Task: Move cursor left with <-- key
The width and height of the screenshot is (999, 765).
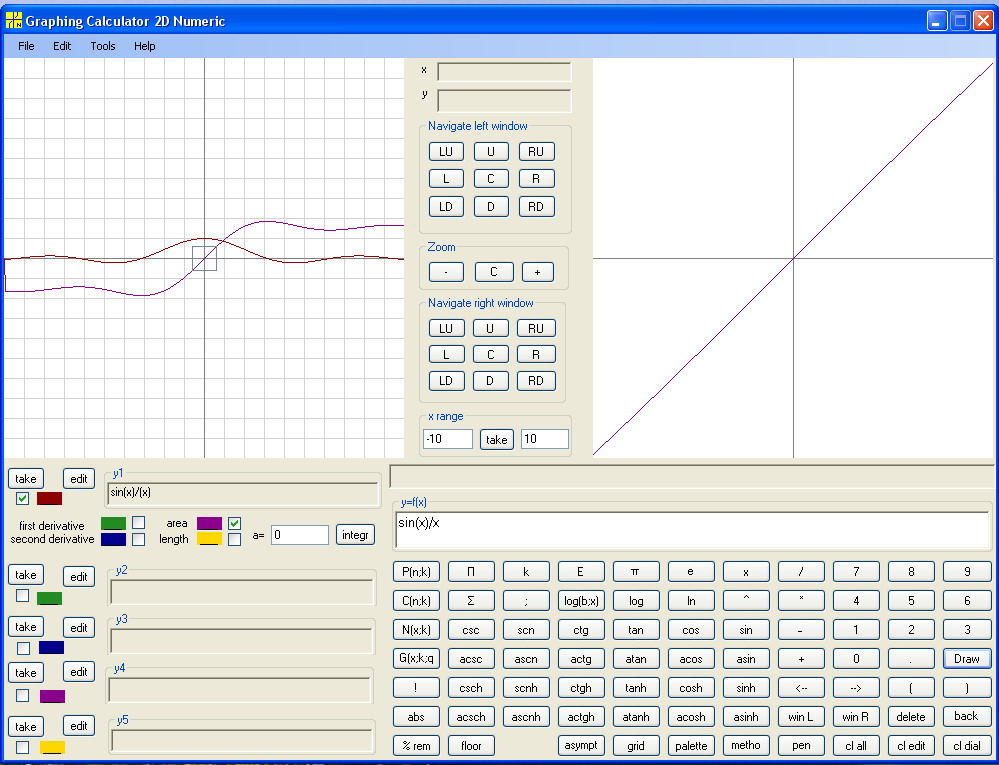Action: pos(801,688)
